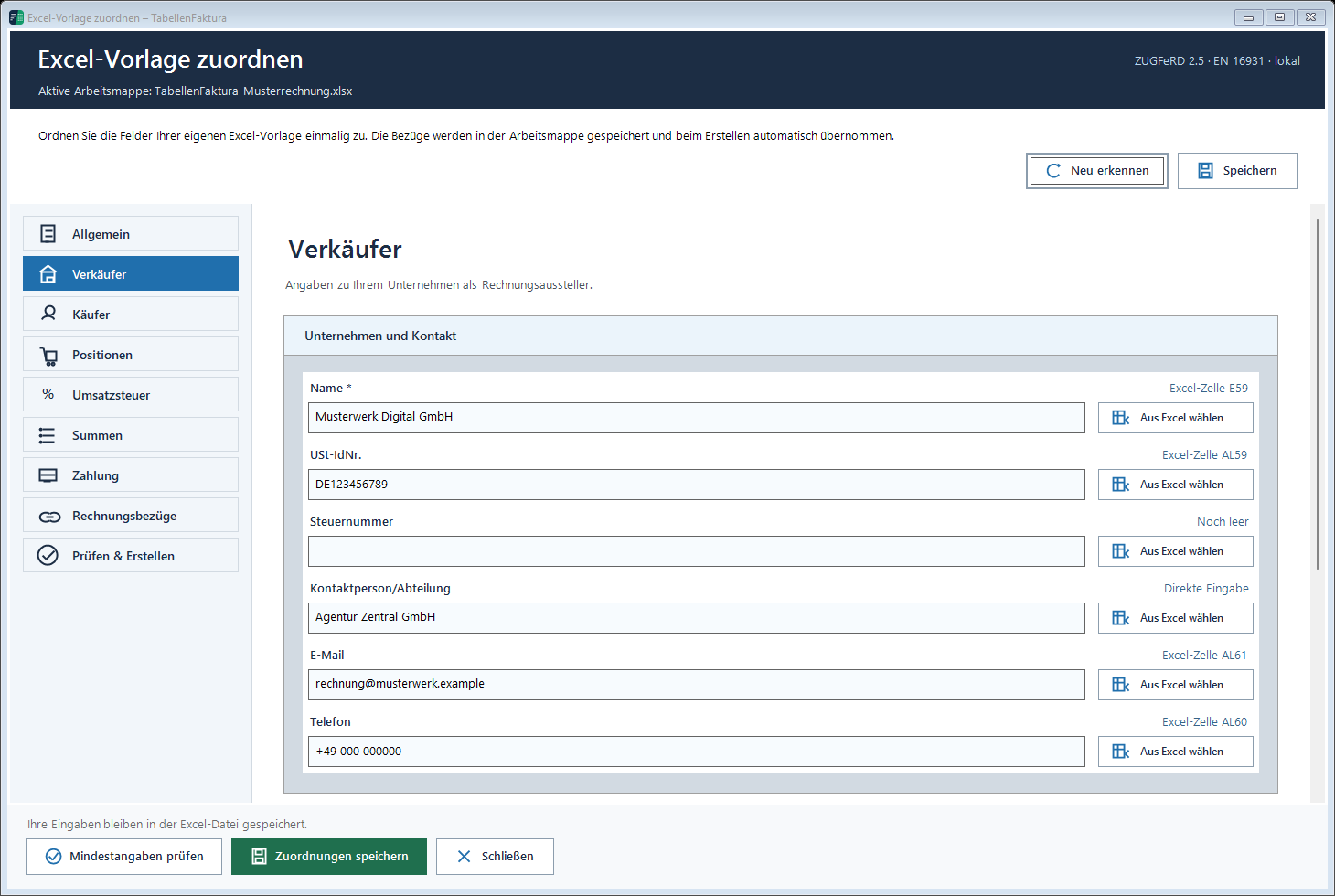Click the Kontaktperson/Abteilung input field
This screenshot has width=1335, height=896.
[x=697, y=618]
